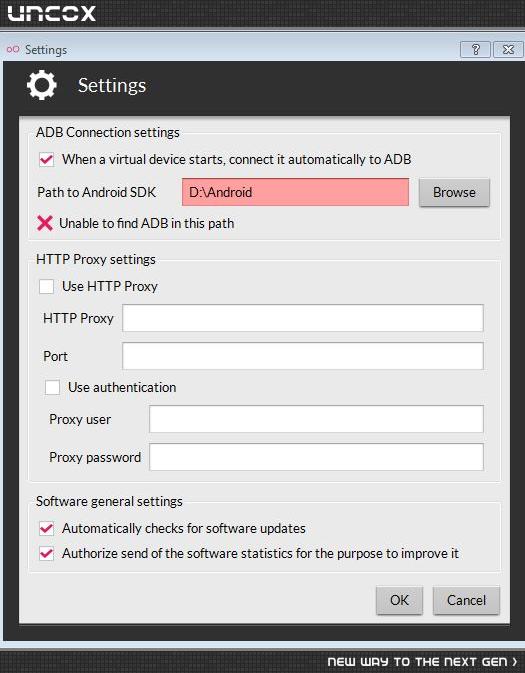Click the Settings gear icon
The height and width of the screenshot is (673, 525).
[x=42, y=86]
